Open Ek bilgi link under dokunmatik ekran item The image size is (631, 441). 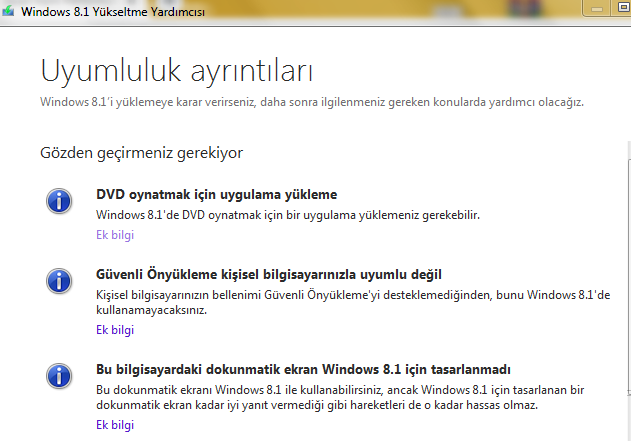[x=115, y=425]
